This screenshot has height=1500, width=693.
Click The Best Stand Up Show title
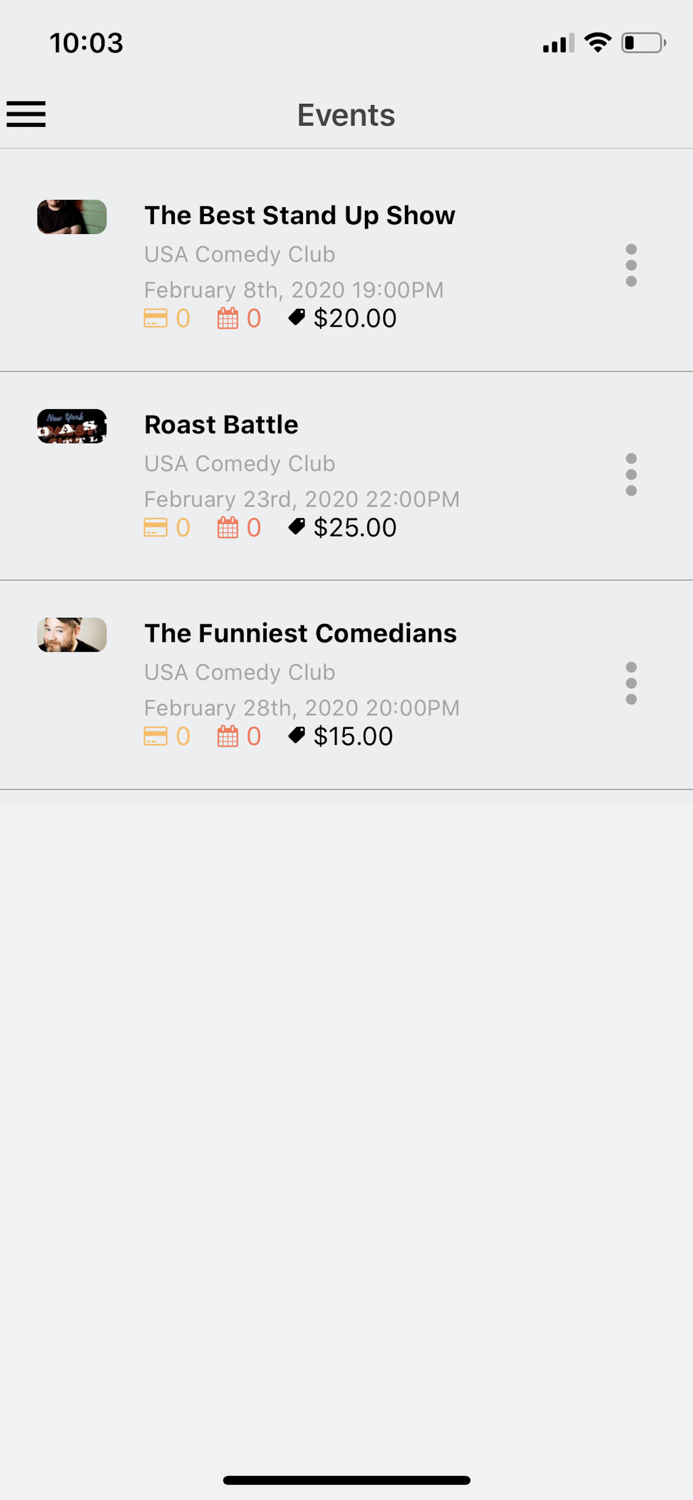[299, 215]
